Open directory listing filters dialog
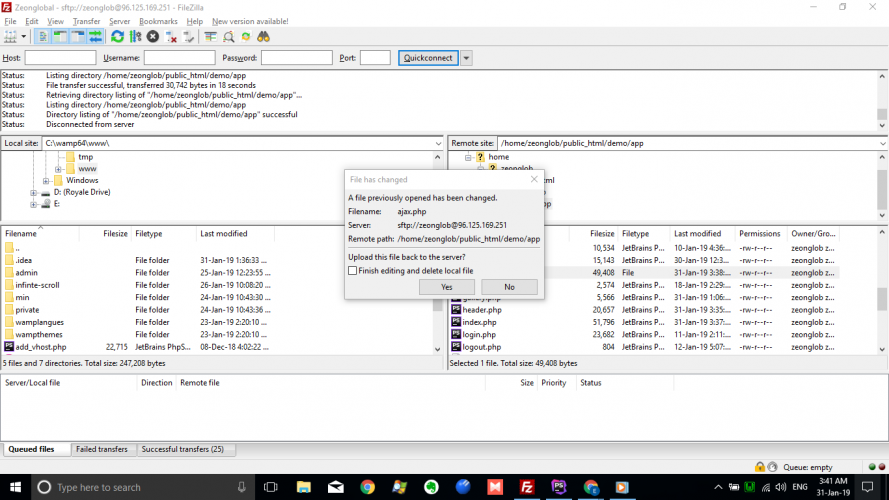The image size is (889, 500). pyautogui.click(x=210, y=37)
